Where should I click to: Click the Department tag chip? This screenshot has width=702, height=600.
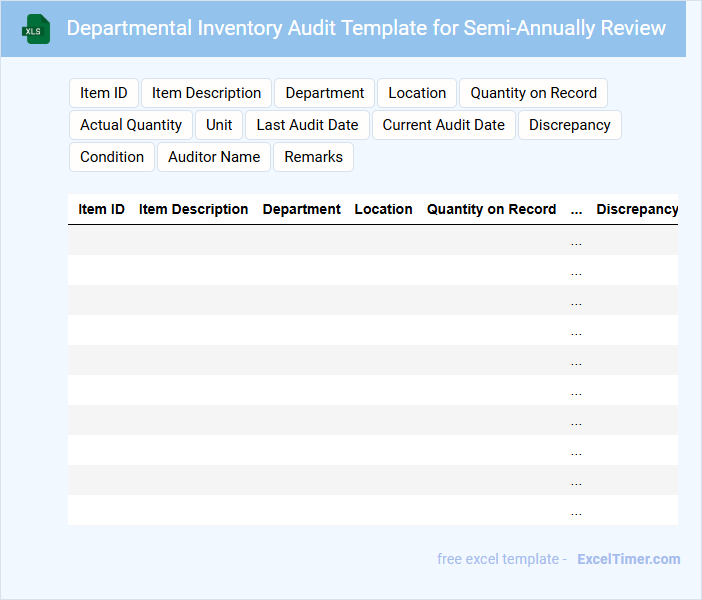point(324,93)
